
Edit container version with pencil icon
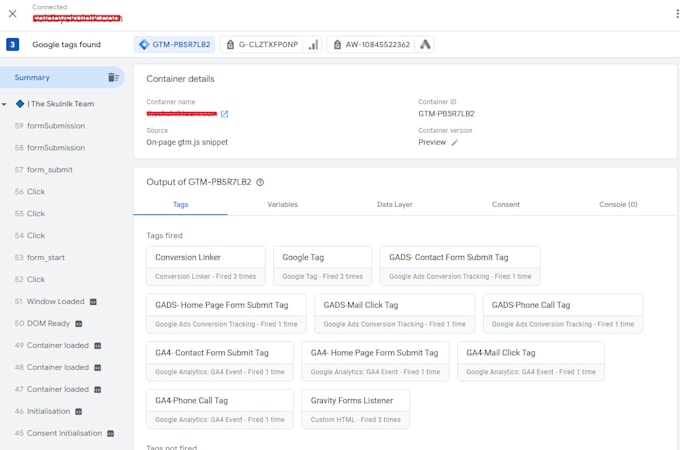(454, 143)
